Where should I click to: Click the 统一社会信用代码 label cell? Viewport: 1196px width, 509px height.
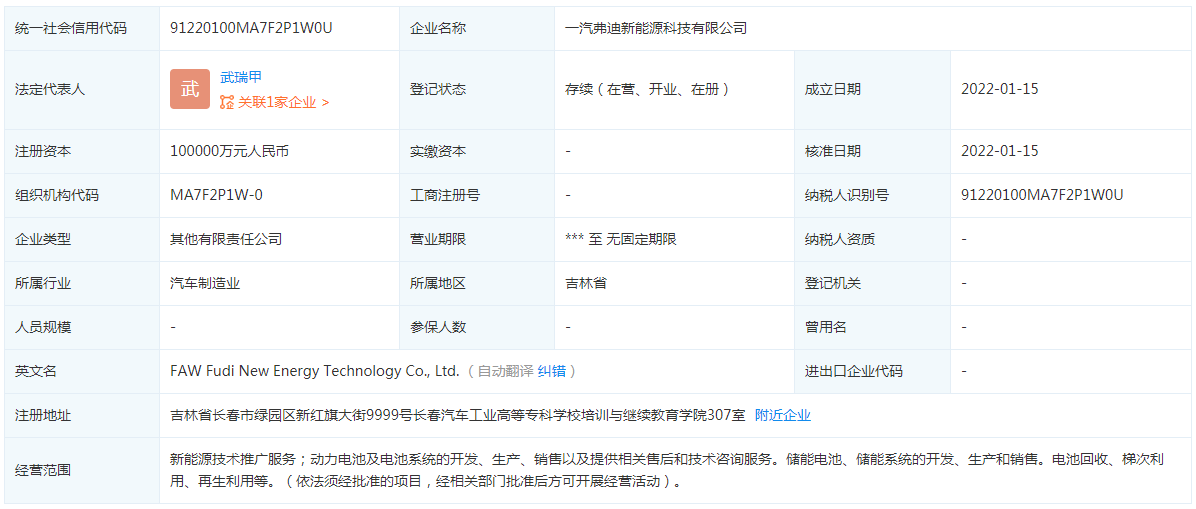(82, 29)
